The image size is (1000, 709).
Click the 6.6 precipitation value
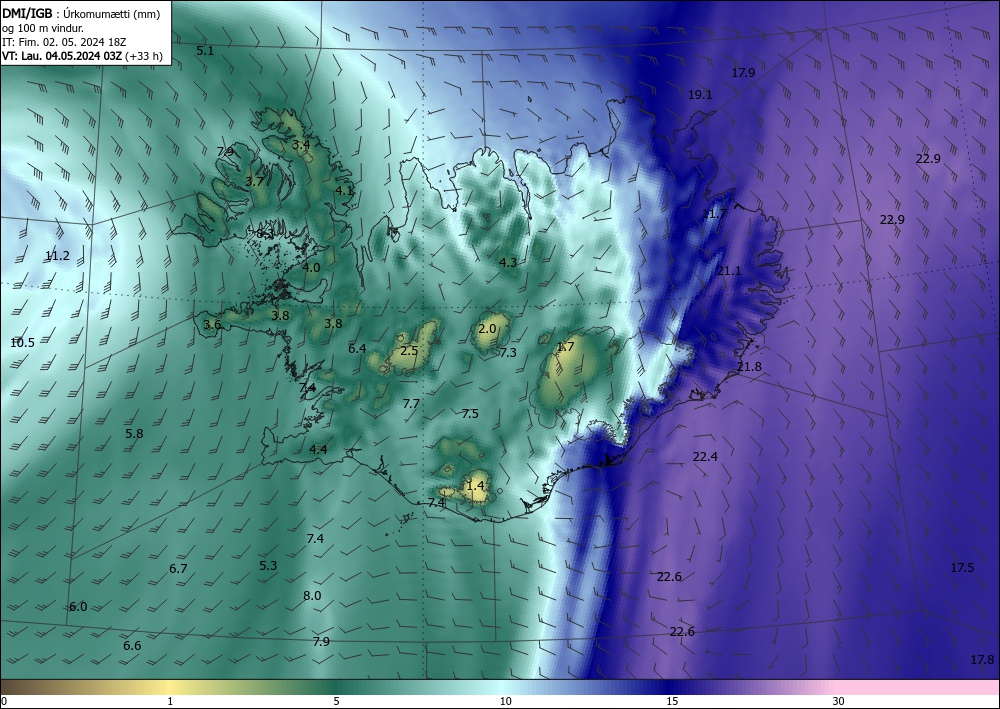click(132, 646)
